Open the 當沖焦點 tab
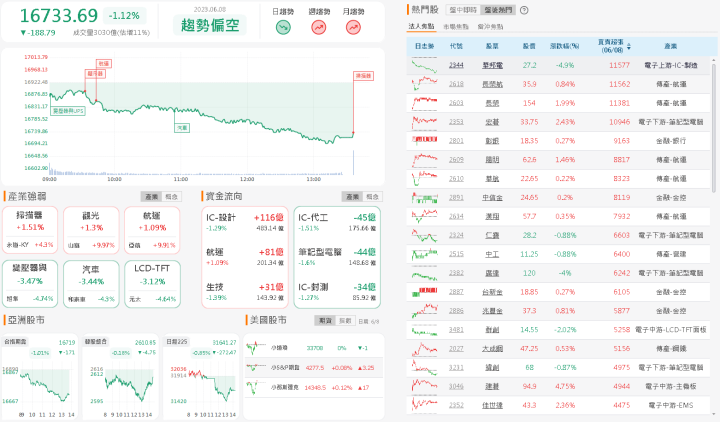 coord(490,27)
